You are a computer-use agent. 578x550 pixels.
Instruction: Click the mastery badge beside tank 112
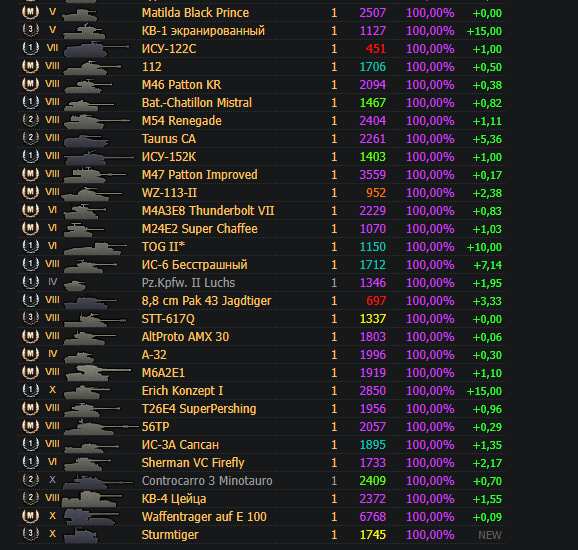pyautogui.click(x=31, y=66)
